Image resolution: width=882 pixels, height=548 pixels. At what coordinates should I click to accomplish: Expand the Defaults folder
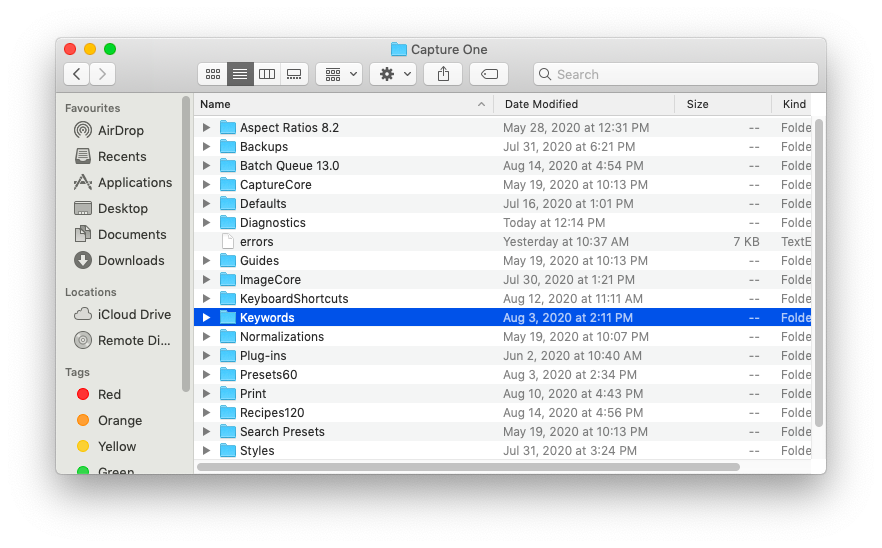point(206,204)
